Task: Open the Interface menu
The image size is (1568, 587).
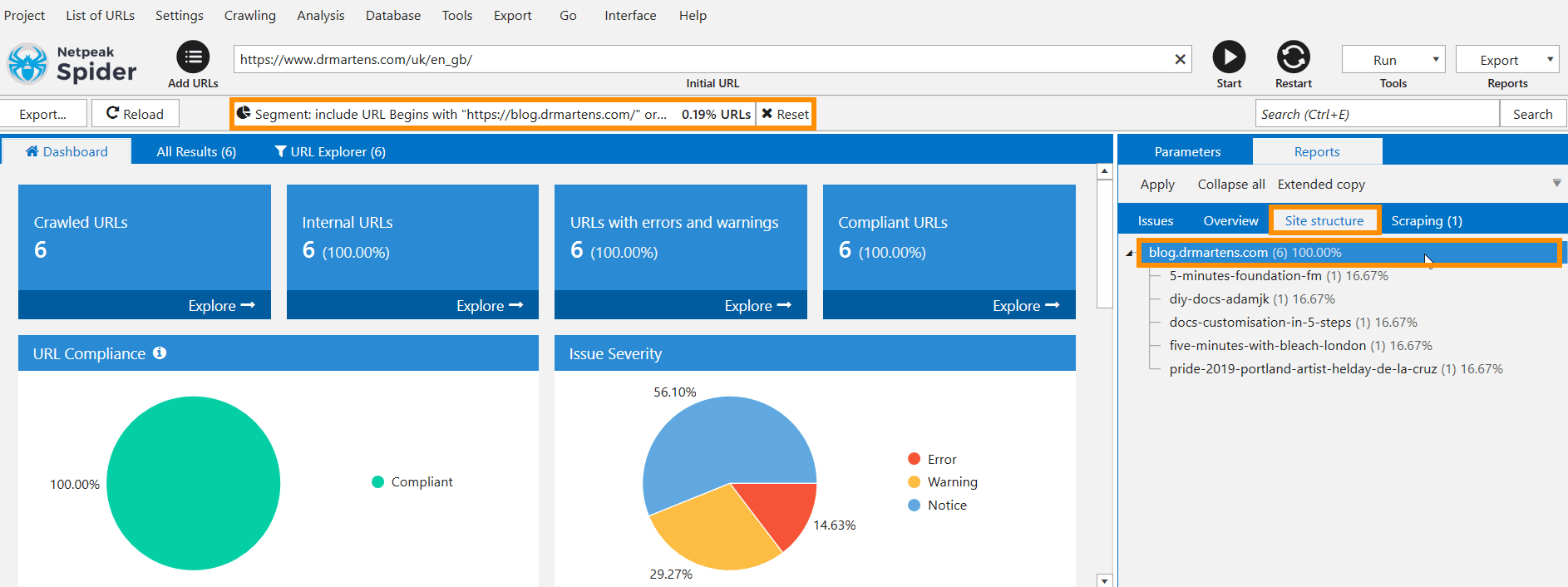Action: pos(630,15)
